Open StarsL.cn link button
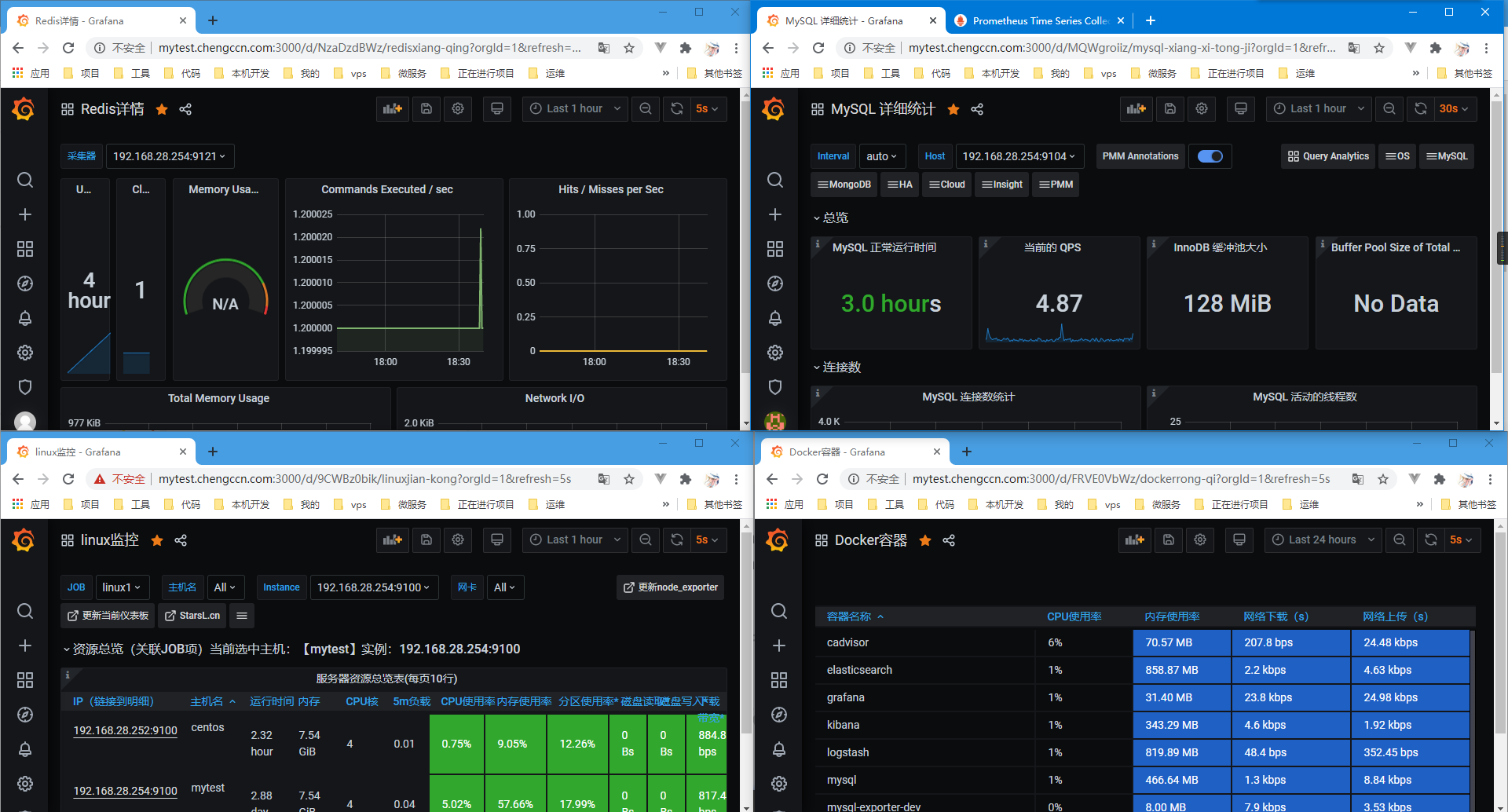The image size is (1508, 812). (x=192, y=616)
